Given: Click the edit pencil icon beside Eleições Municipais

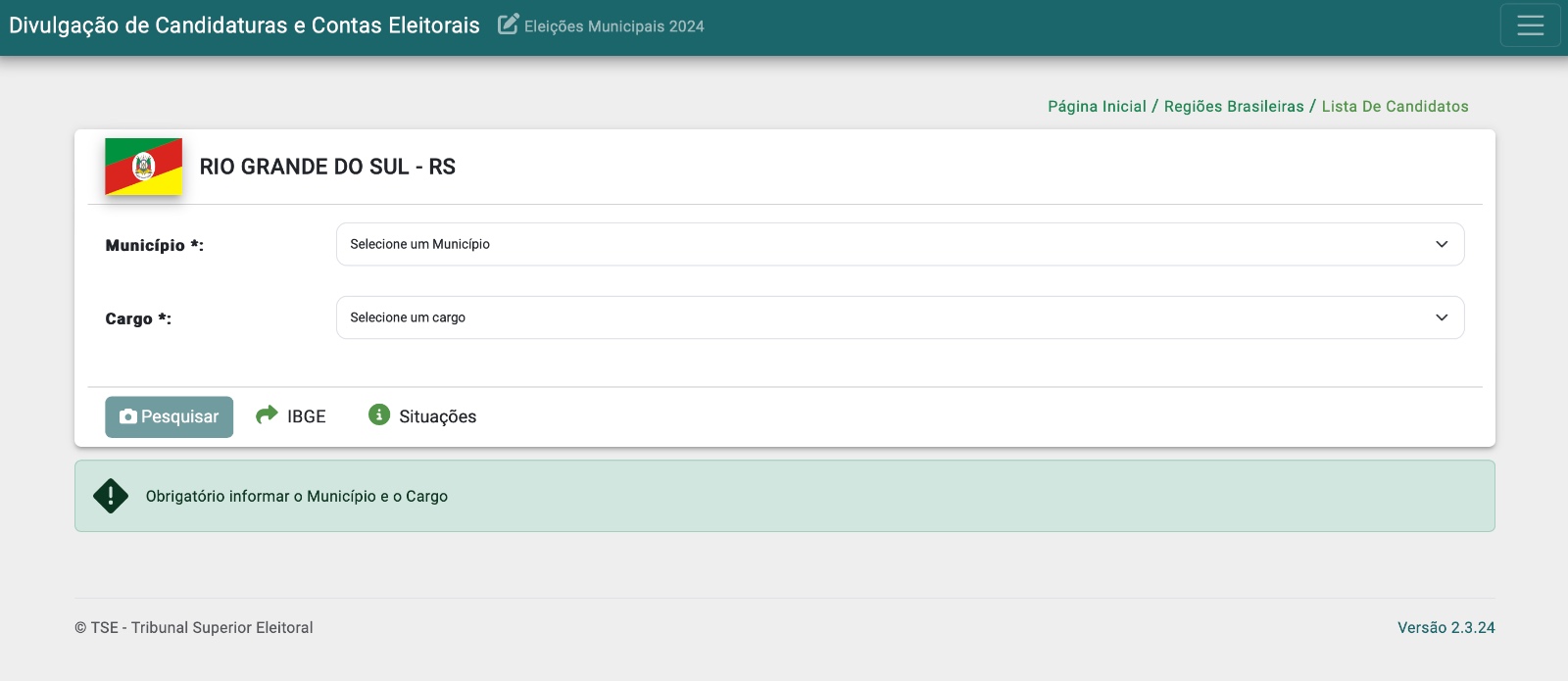Looking at the screenshot, I should (508, 24).
